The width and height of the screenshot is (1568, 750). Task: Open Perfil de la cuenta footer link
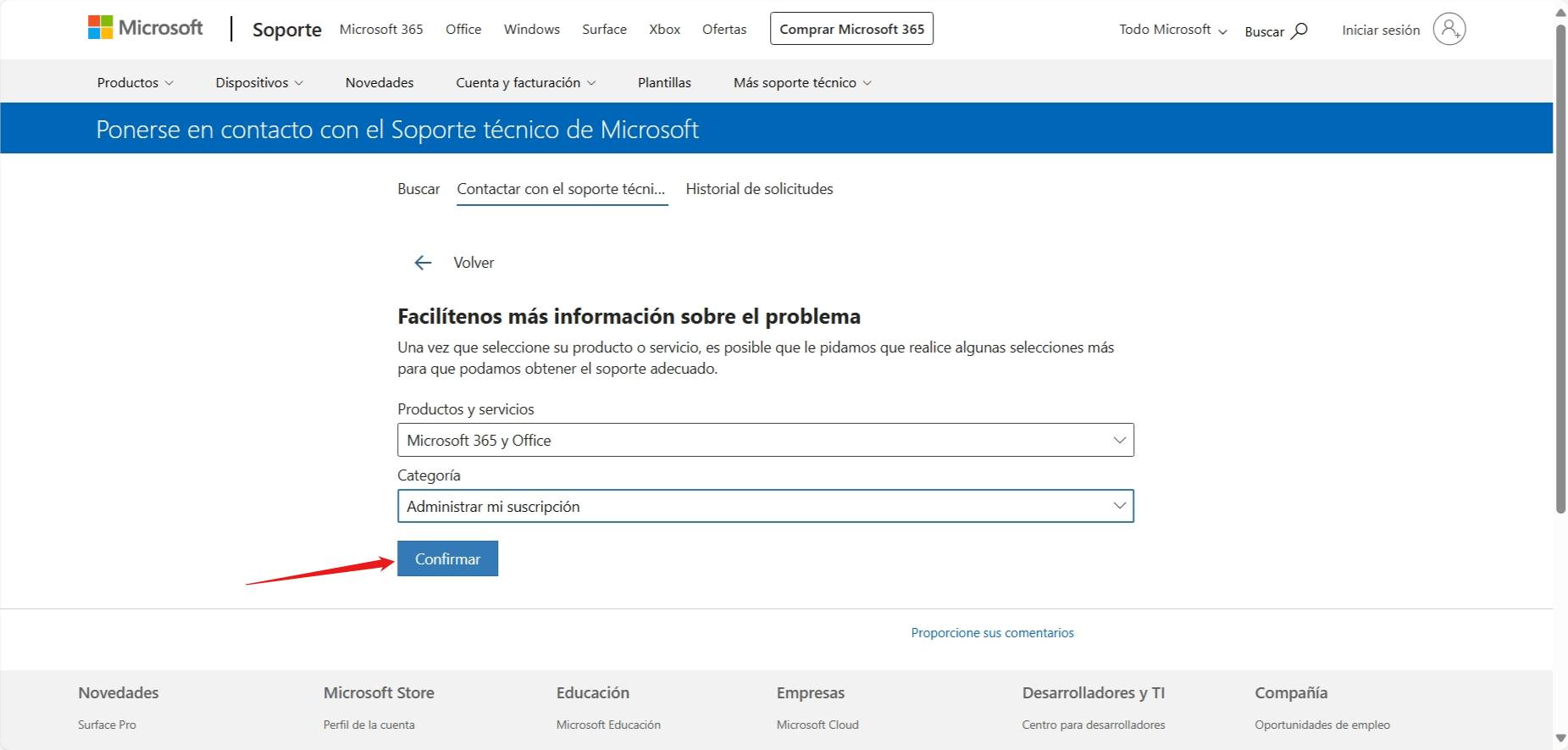tap(368, 725)
